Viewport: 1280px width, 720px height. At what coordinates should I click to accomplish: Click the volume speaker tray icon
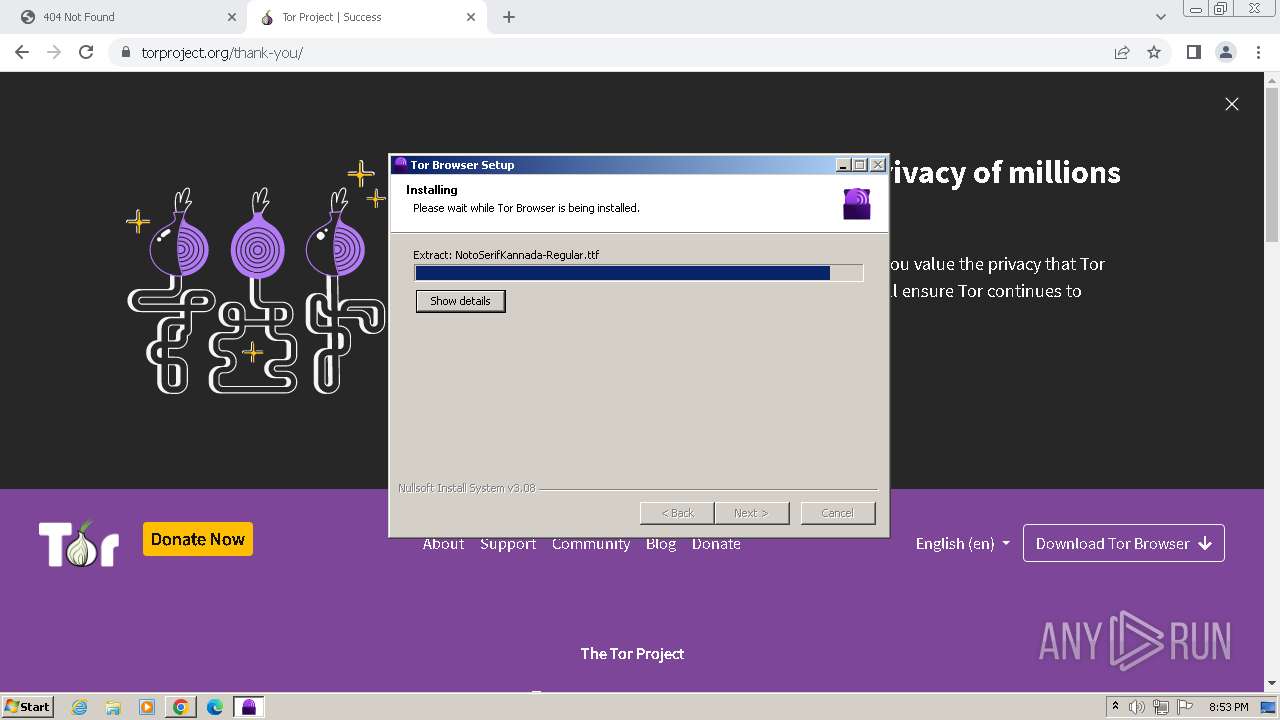(1137, 707)
